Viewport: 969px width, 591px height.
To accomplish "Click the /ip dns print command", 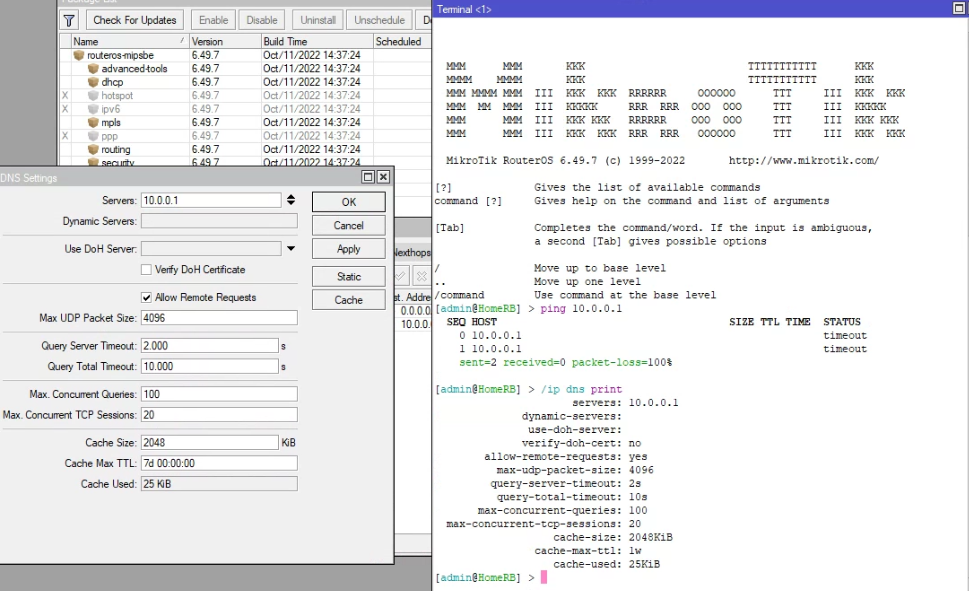I will pos(581,389).
